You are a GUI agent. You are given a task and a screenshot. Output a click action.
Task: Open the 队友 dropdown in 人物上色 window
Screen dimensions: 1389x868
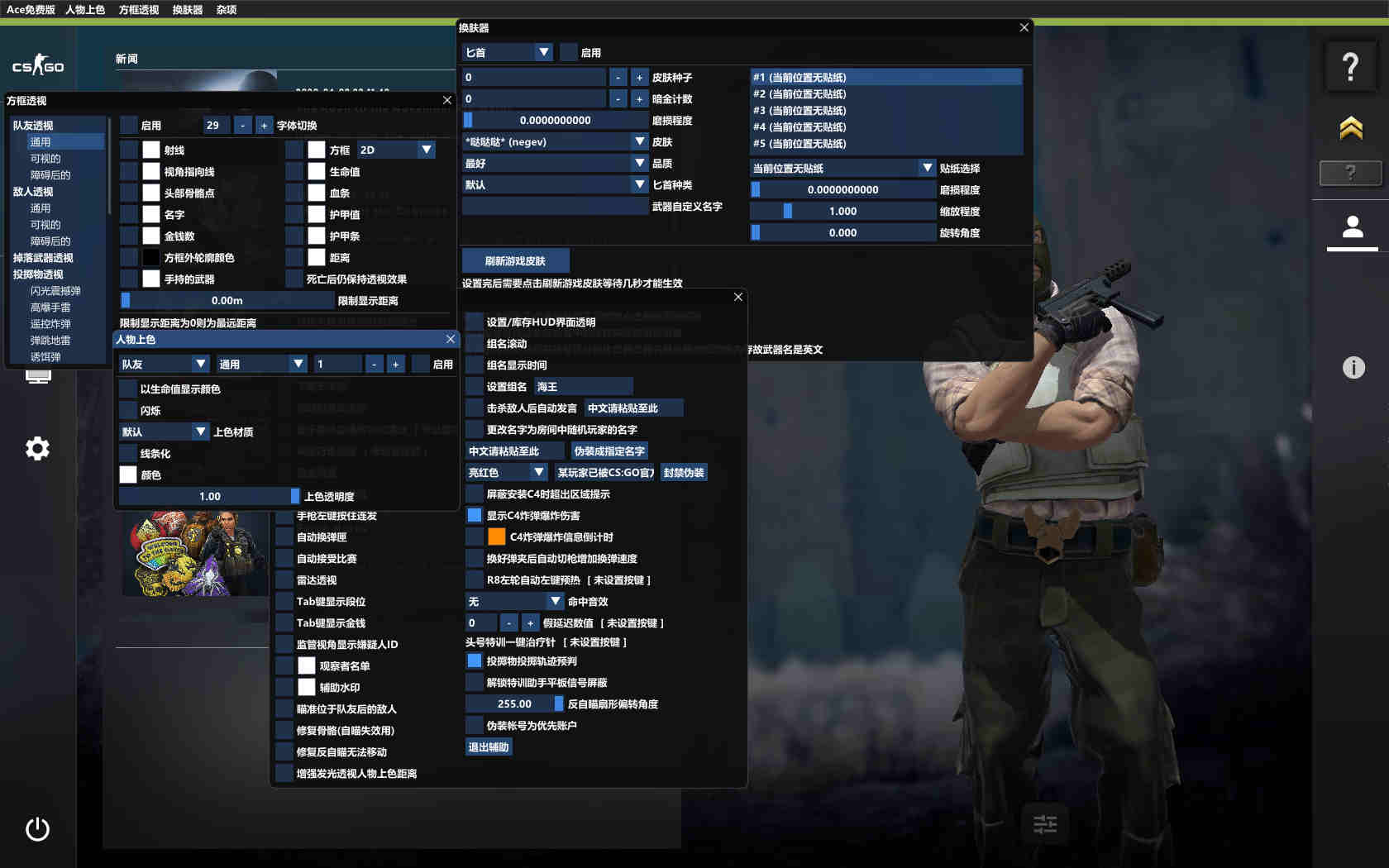[x=163, y=363]
